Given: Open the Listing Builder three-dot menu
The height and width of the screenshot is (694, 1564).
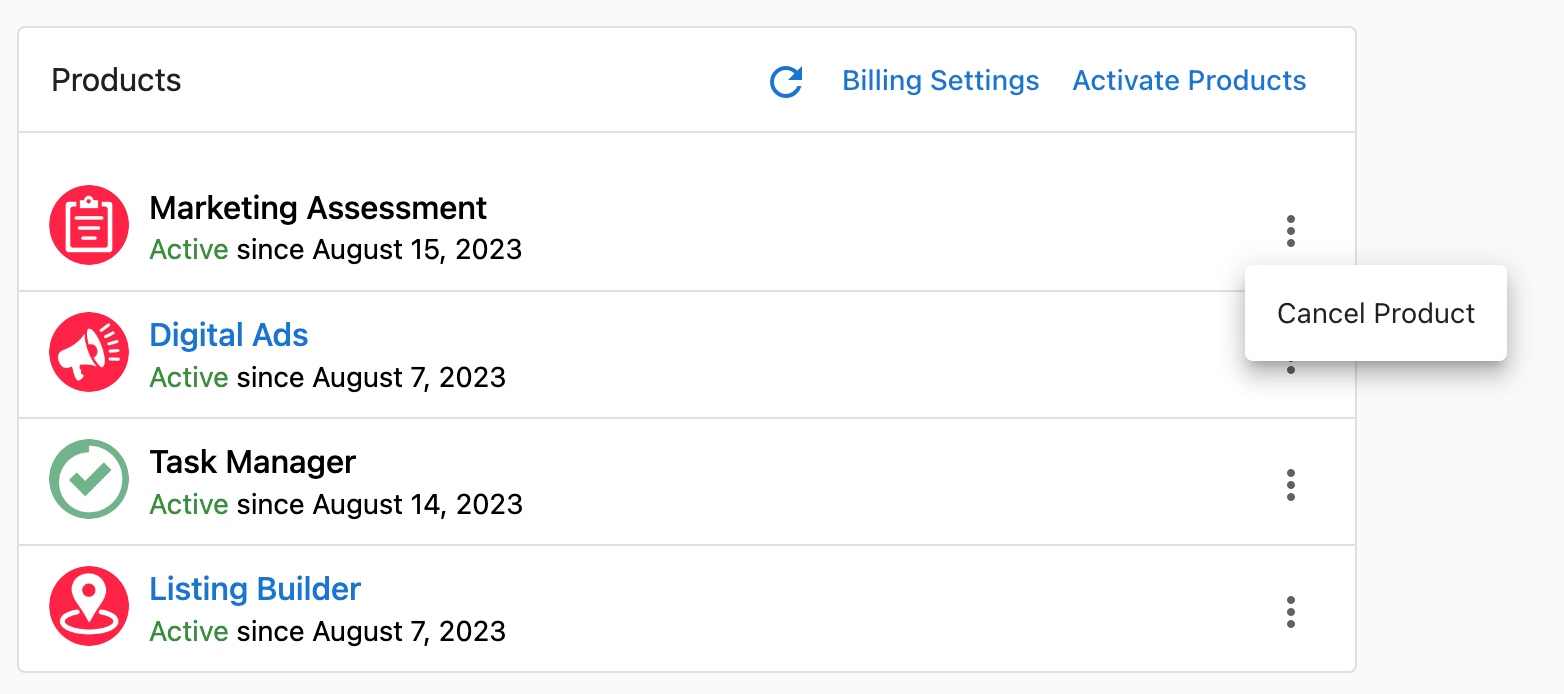Looking at the screenshot, I should pyautogui.click(x=1291, y=612).
